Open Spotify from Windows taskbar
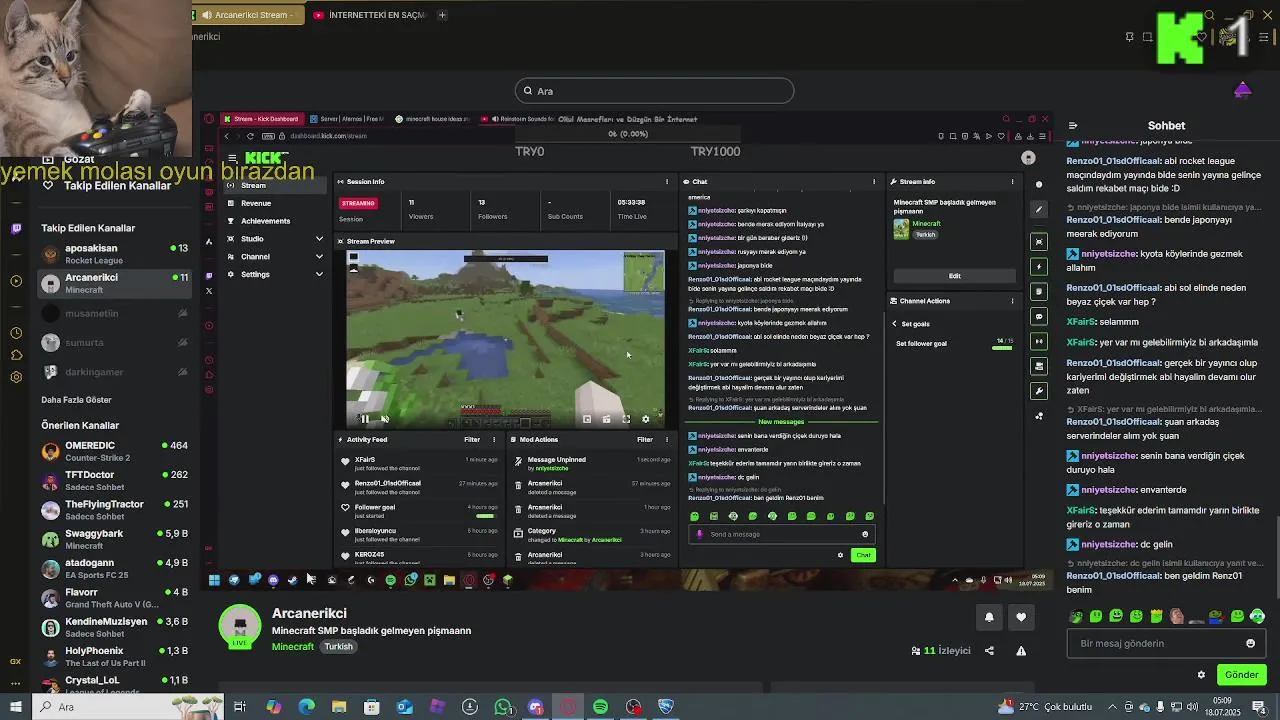Screen dimensions: 1280x720 600,707
